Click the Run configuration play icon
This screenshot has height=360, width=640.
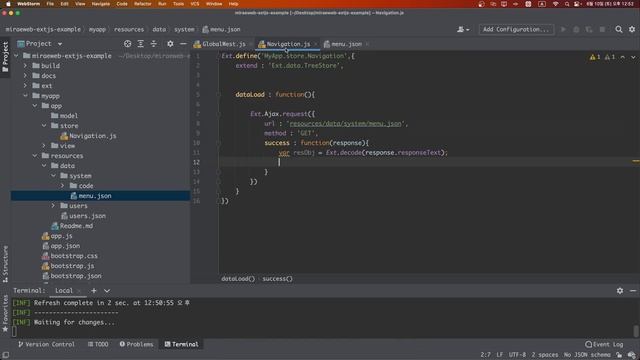(x=563, y=29)
